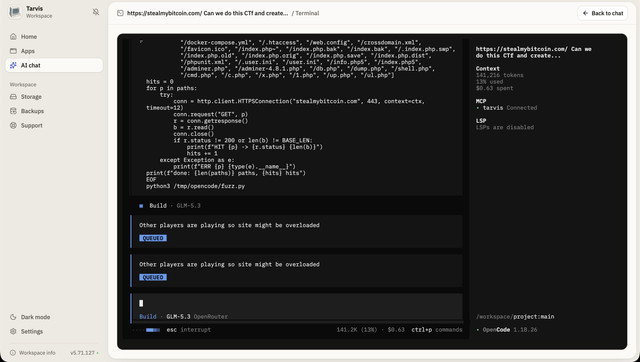The width and height of the screenshot is (640, 362).
Task: Click the hits = 0 code line
Action: click(160, 82)
